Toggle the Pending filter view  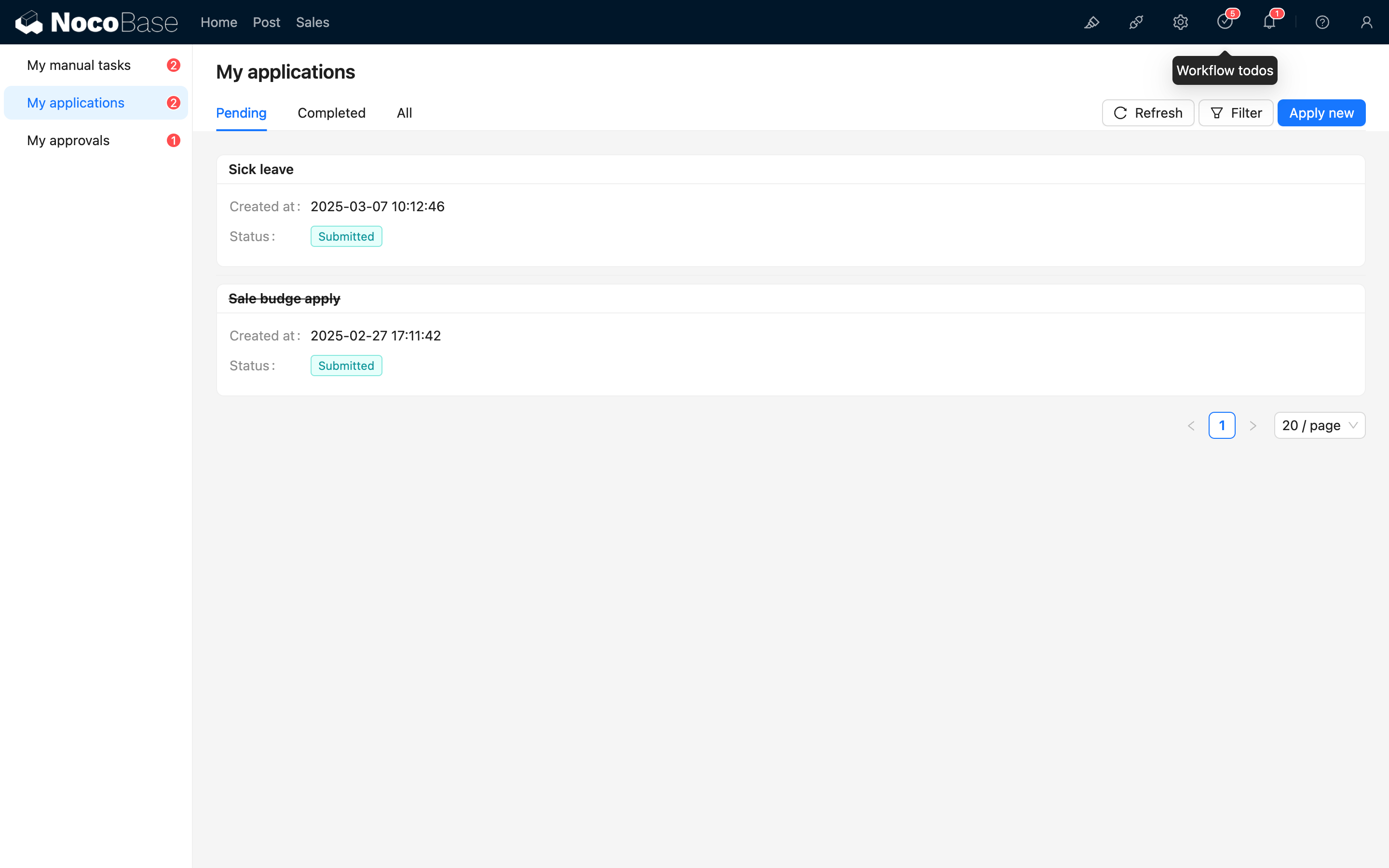(241, 113)
